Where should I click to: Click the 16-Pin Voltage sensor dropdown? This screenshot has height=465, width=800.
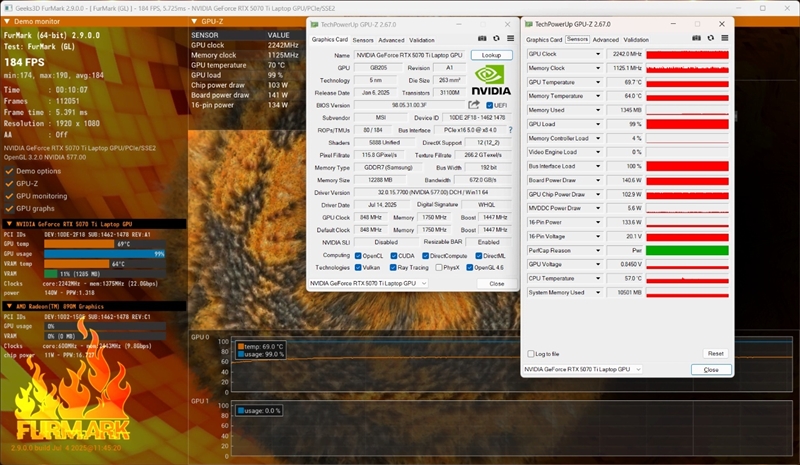[598, 236]
